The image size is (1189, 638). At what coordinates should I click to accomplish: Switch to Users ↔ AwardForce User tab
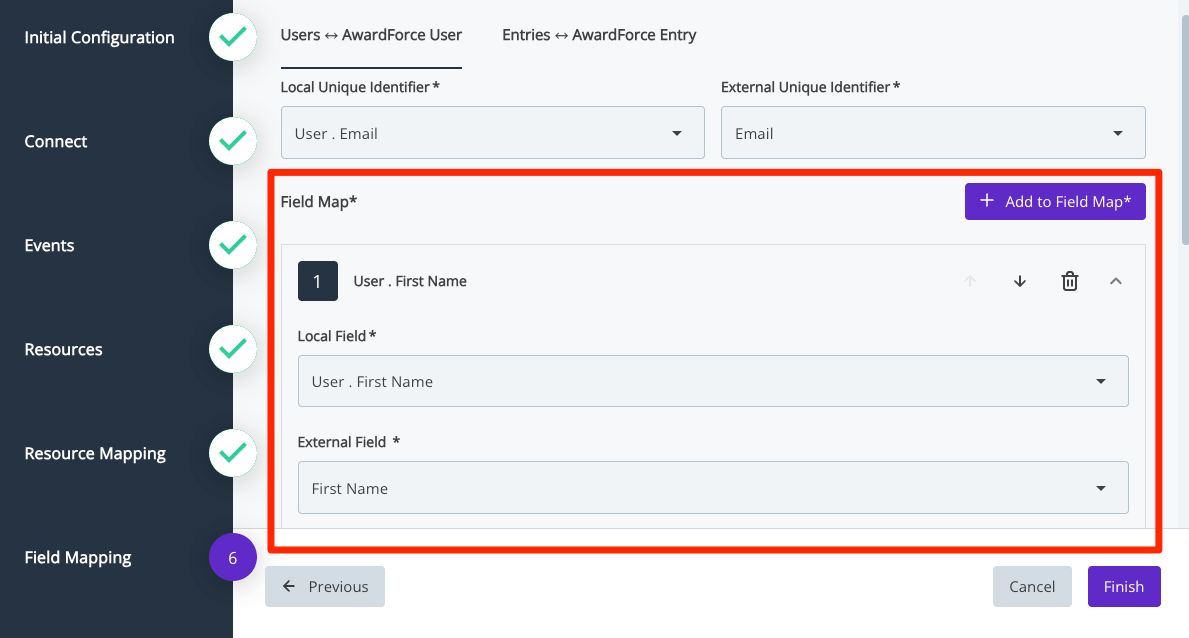pos(371,35)
